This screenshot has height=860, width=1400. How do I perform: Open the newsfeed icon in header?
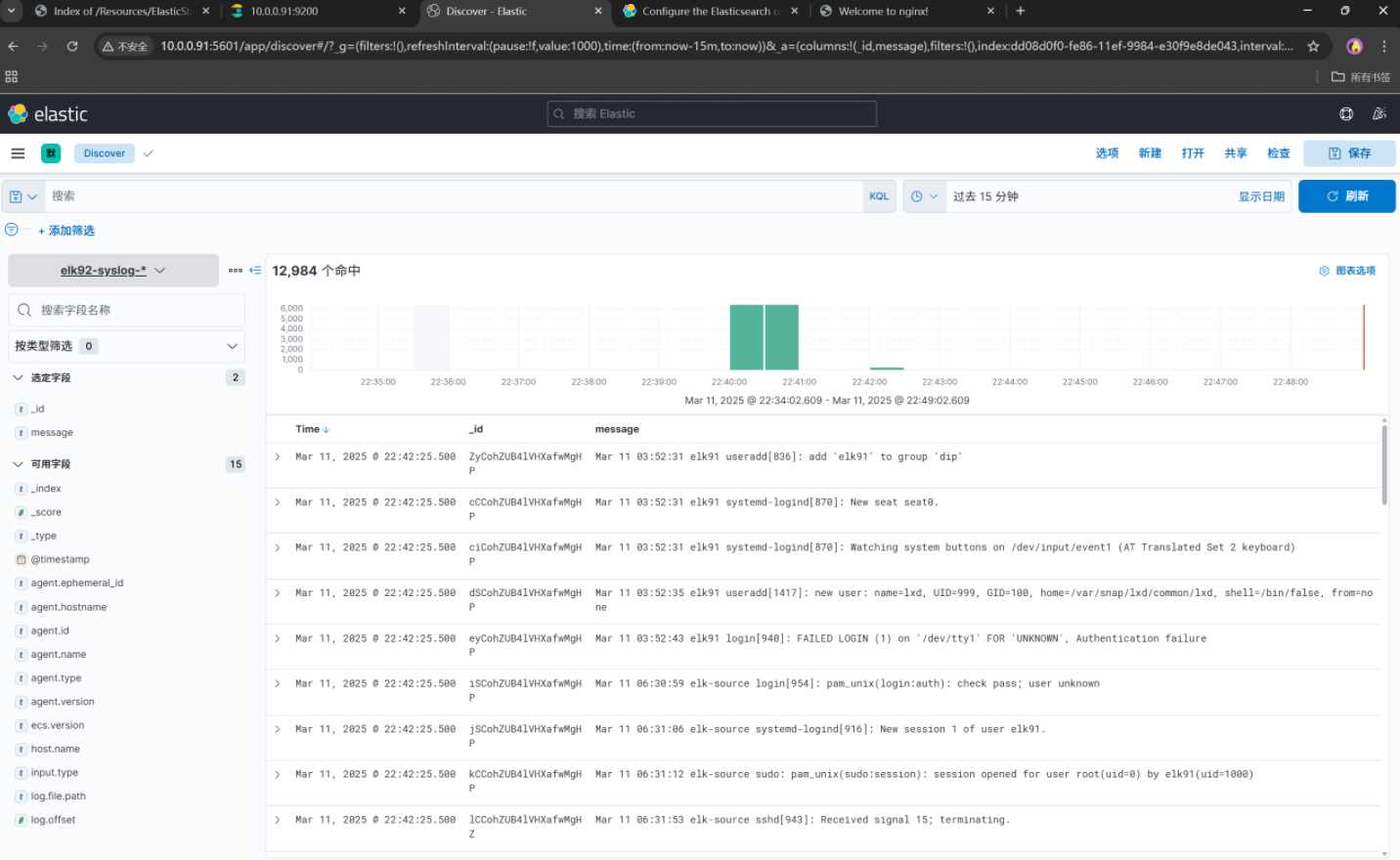(1379, 114)
